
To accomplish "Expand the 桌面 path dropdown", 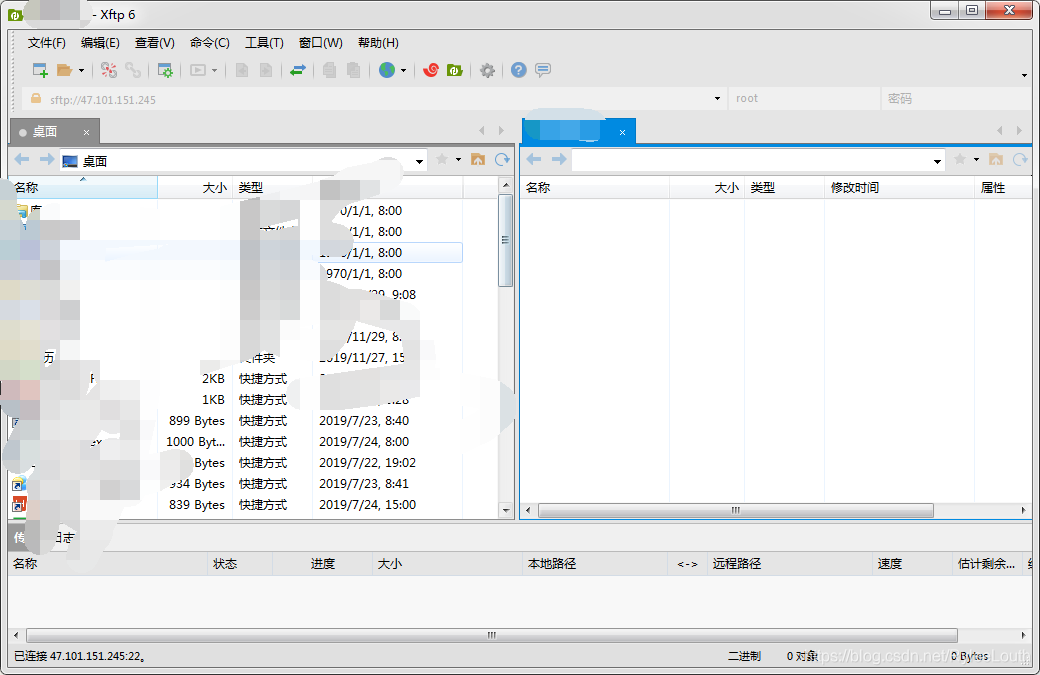I will (x=419, y=162).
